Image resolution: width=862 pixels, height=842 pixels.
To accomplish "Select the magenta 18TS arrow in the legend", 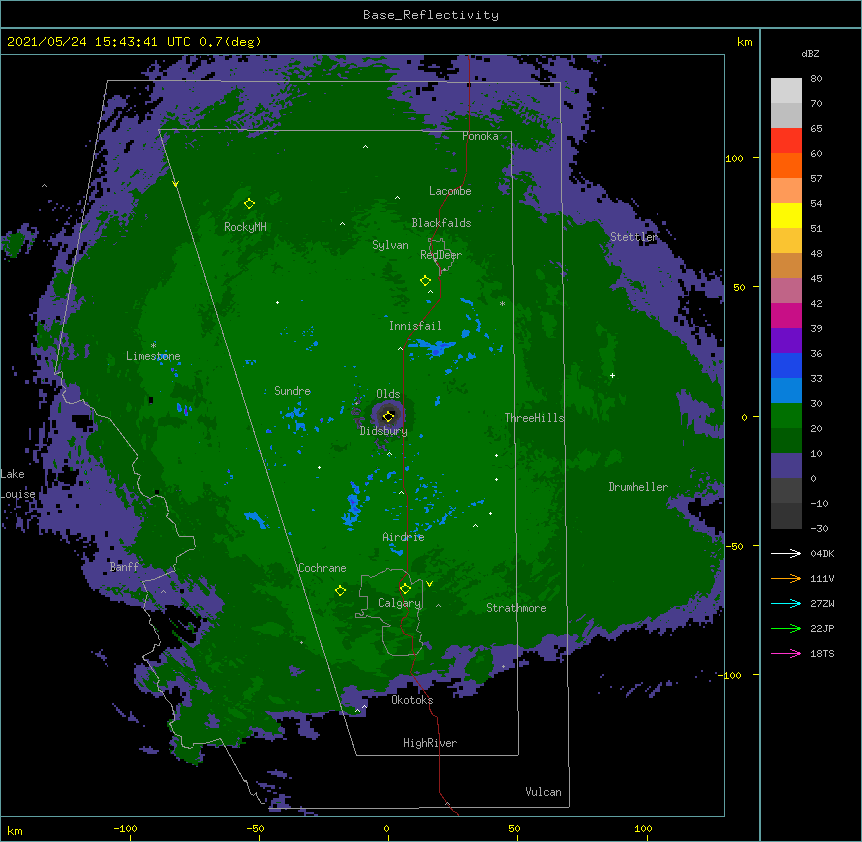I will pyautogui.click(x=786, y=653).
